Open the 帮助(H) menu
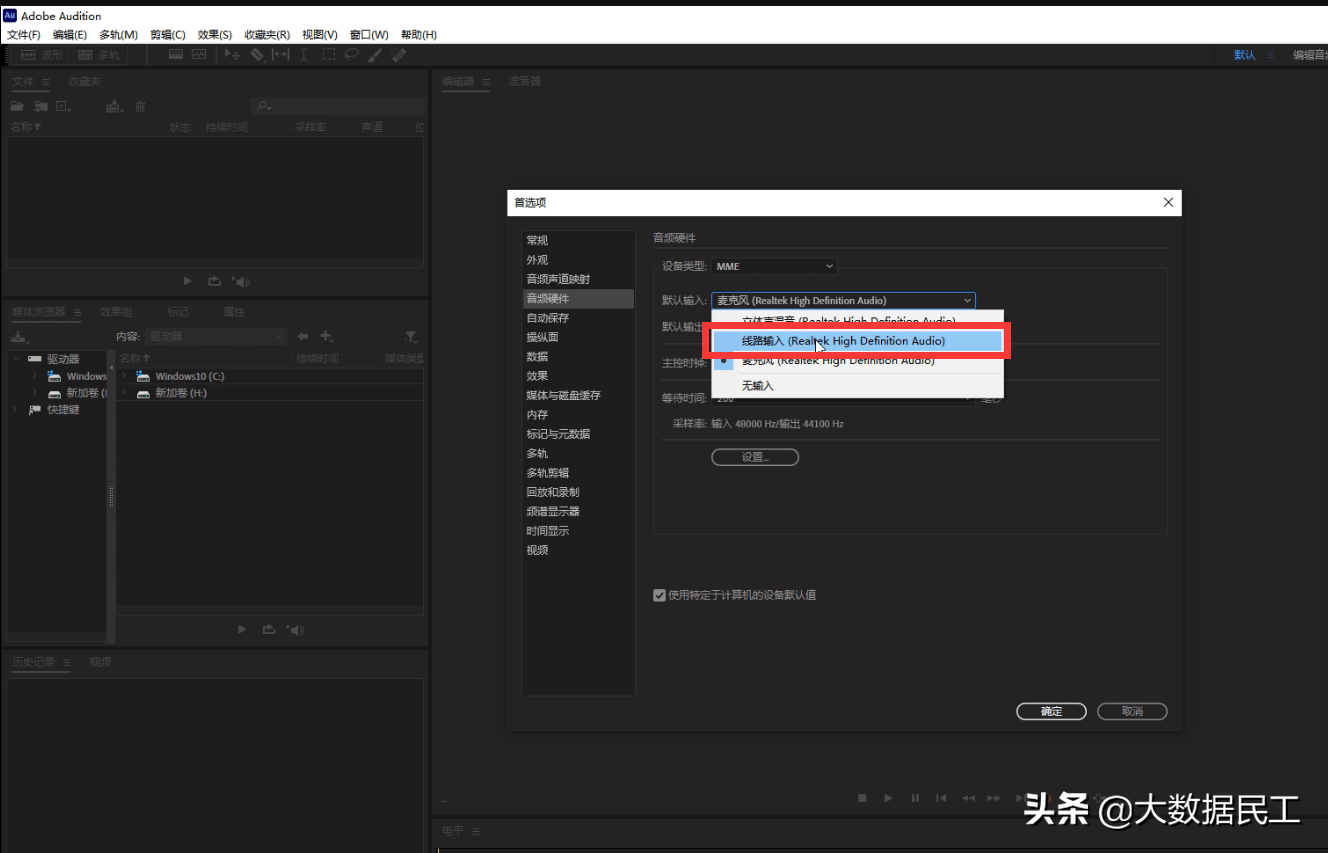The height and width of the screenshot is (853, 1328). (x=419, y=35)
